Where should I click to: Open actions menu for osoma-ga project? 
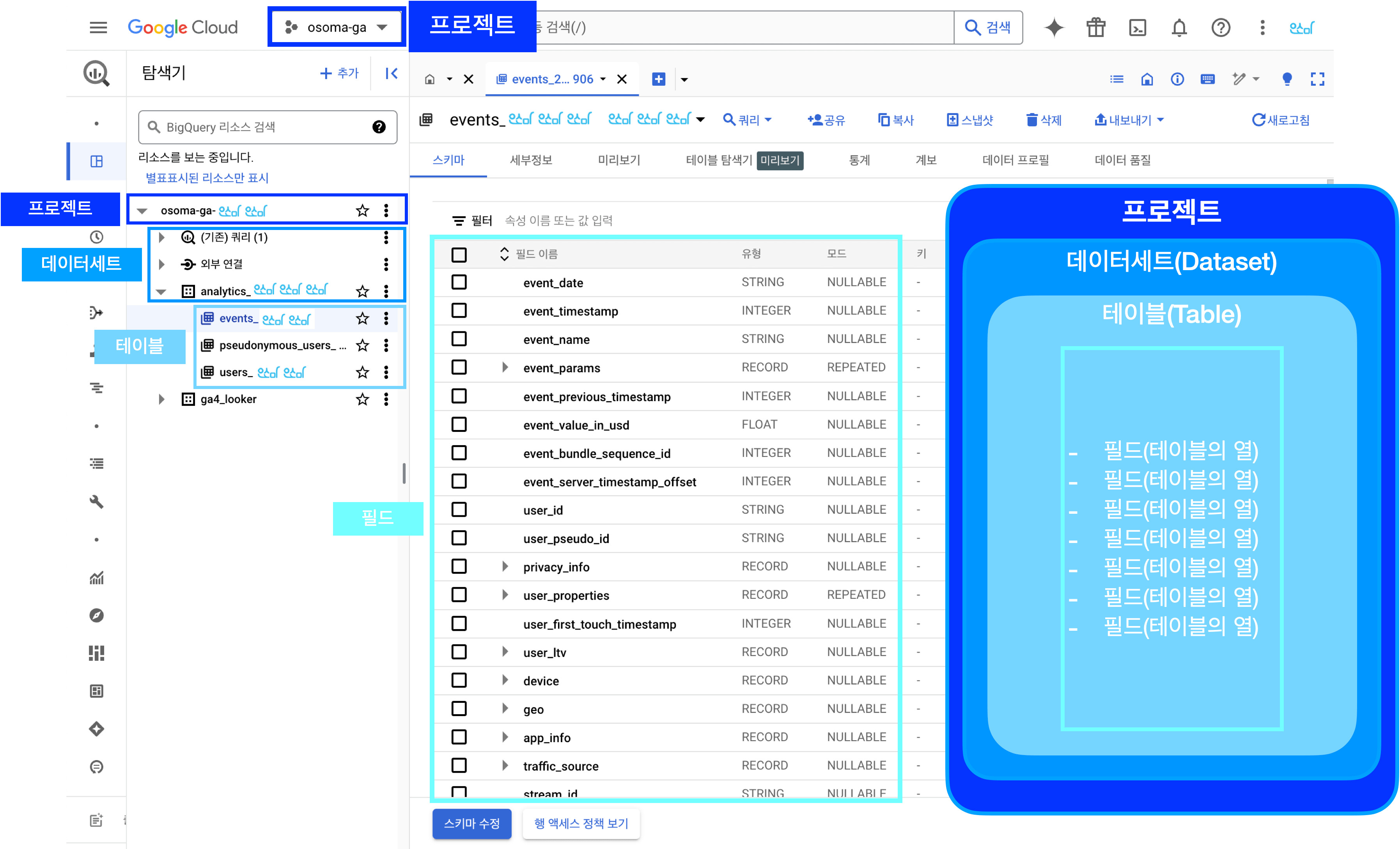click(386, 210)
